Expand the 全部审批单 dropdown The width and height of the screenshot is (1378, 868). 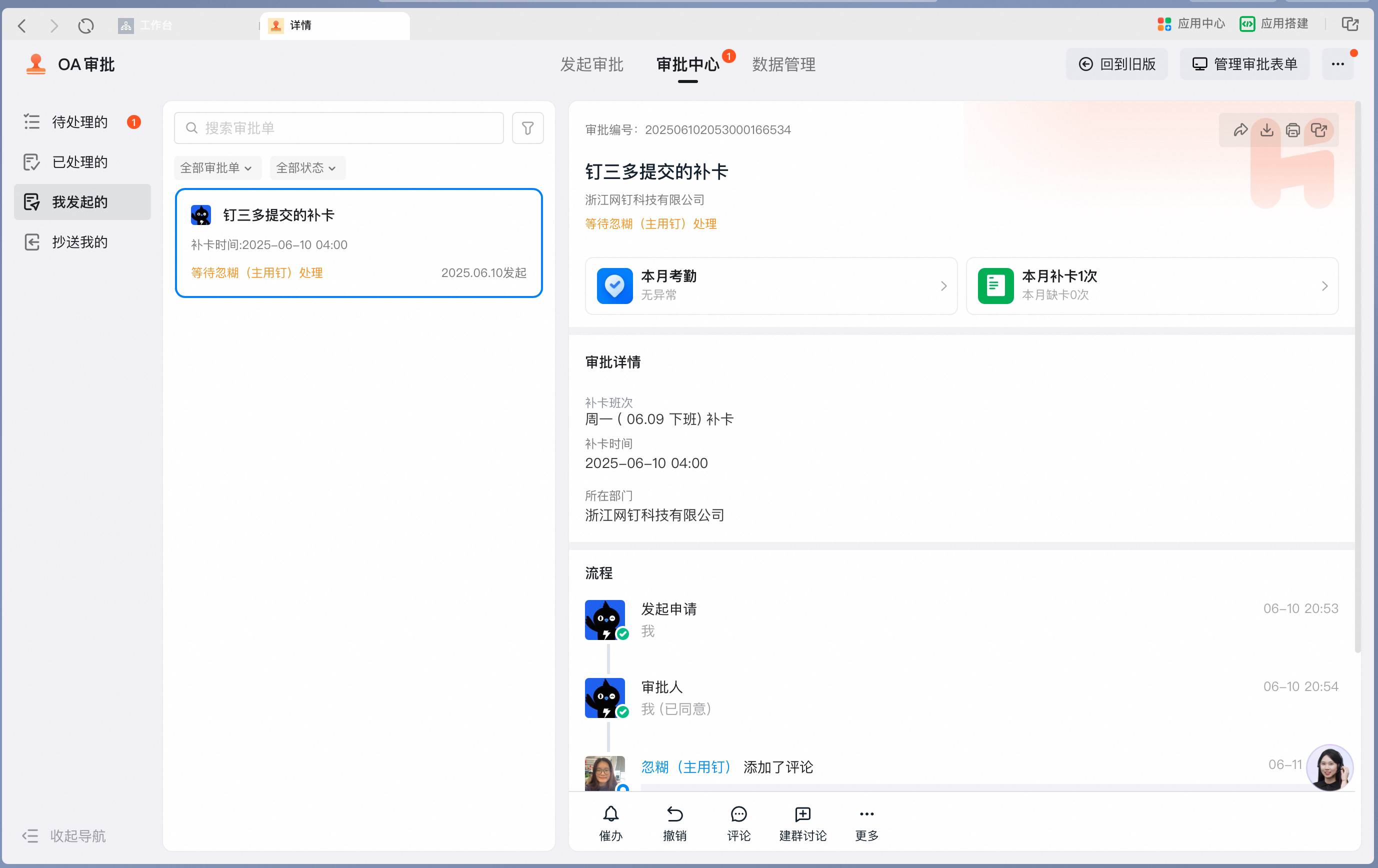[x=217, y=168]
